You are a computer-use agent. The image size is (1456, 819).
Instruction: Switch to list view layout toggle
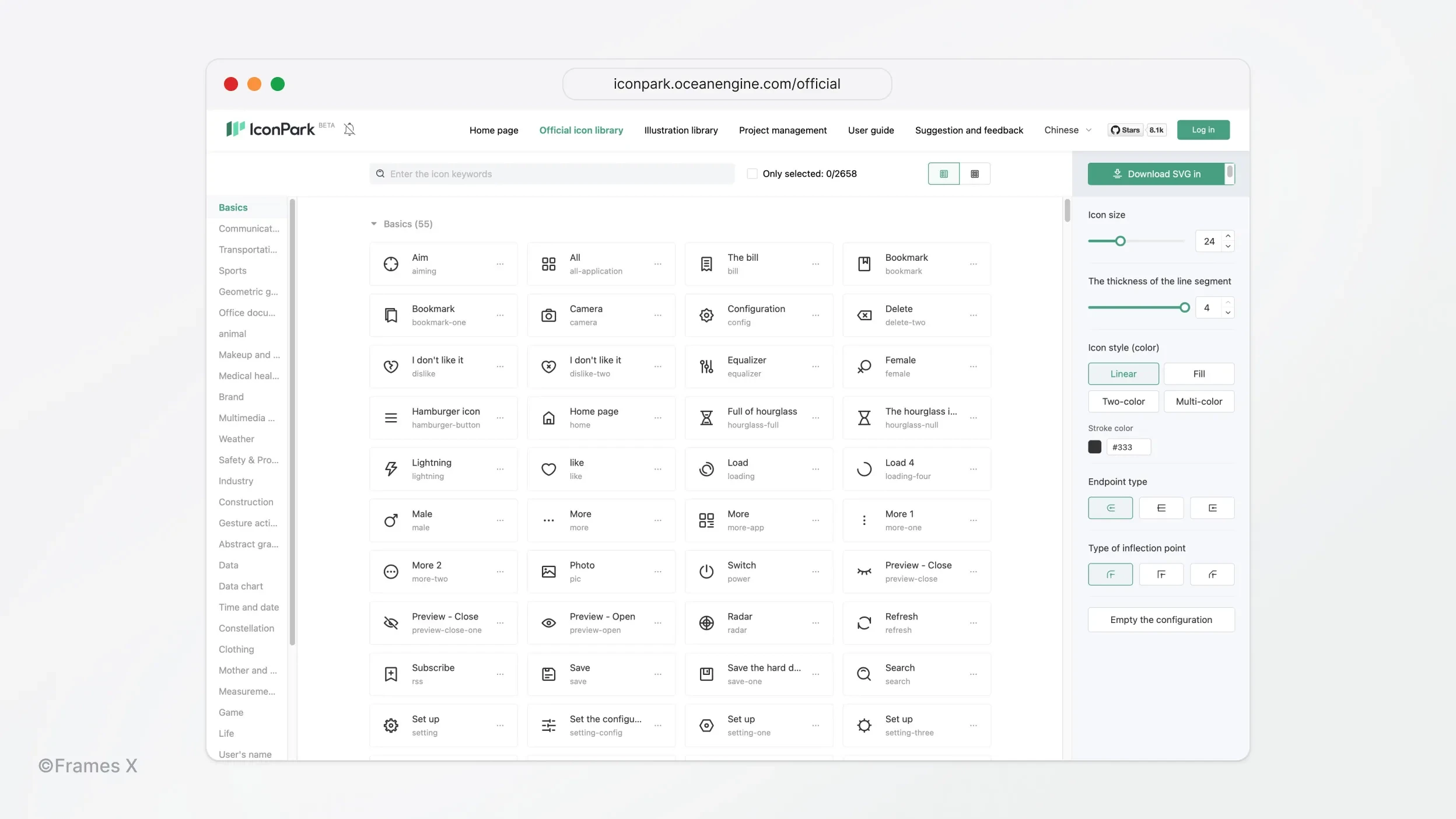(x=944, y=174)
